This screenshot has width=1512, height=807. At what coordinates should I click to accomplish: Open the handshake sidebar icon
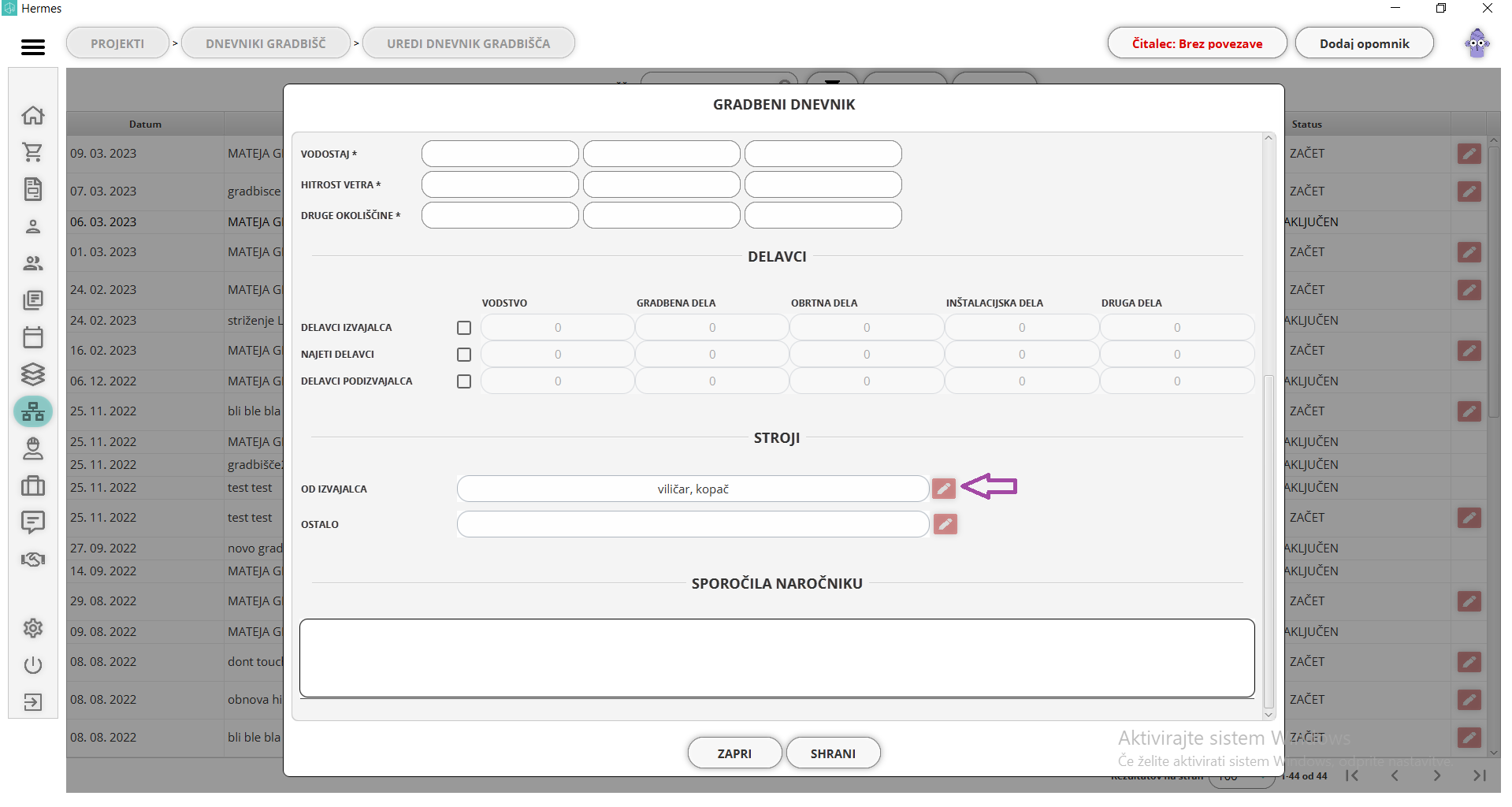coord(32,560)
